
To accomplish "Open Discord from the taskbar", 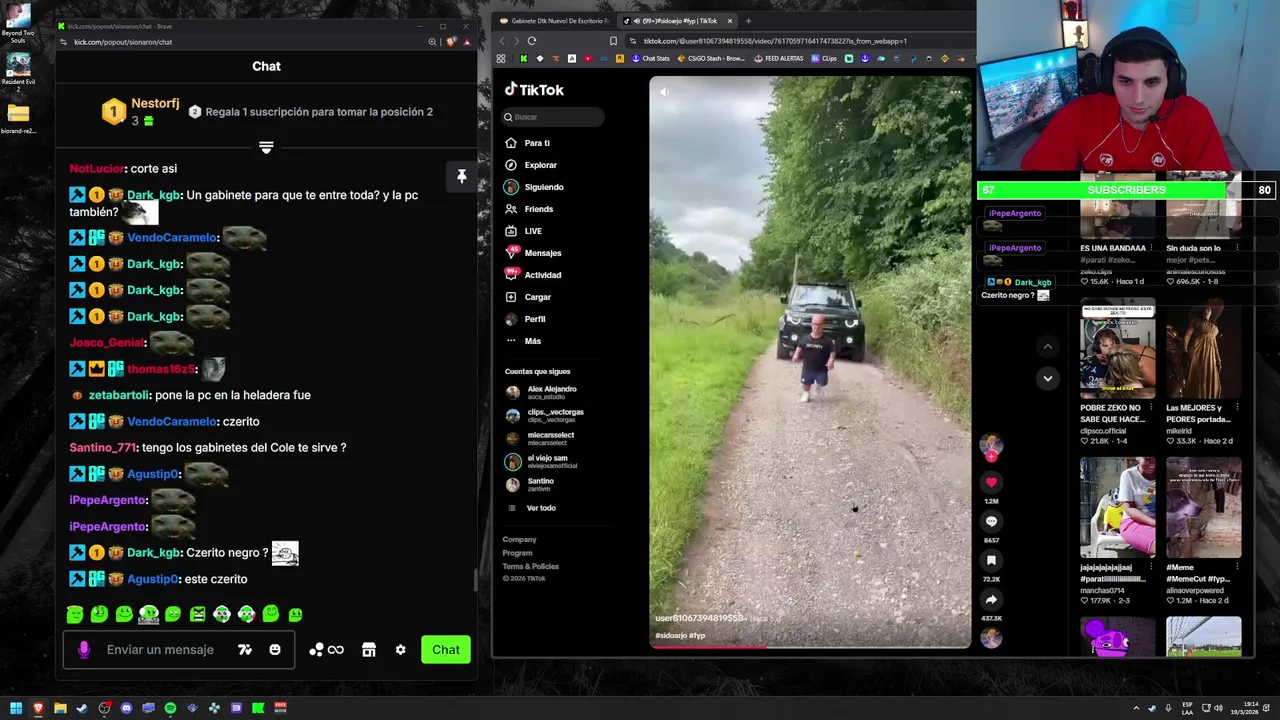I will [x=126, y=708].
